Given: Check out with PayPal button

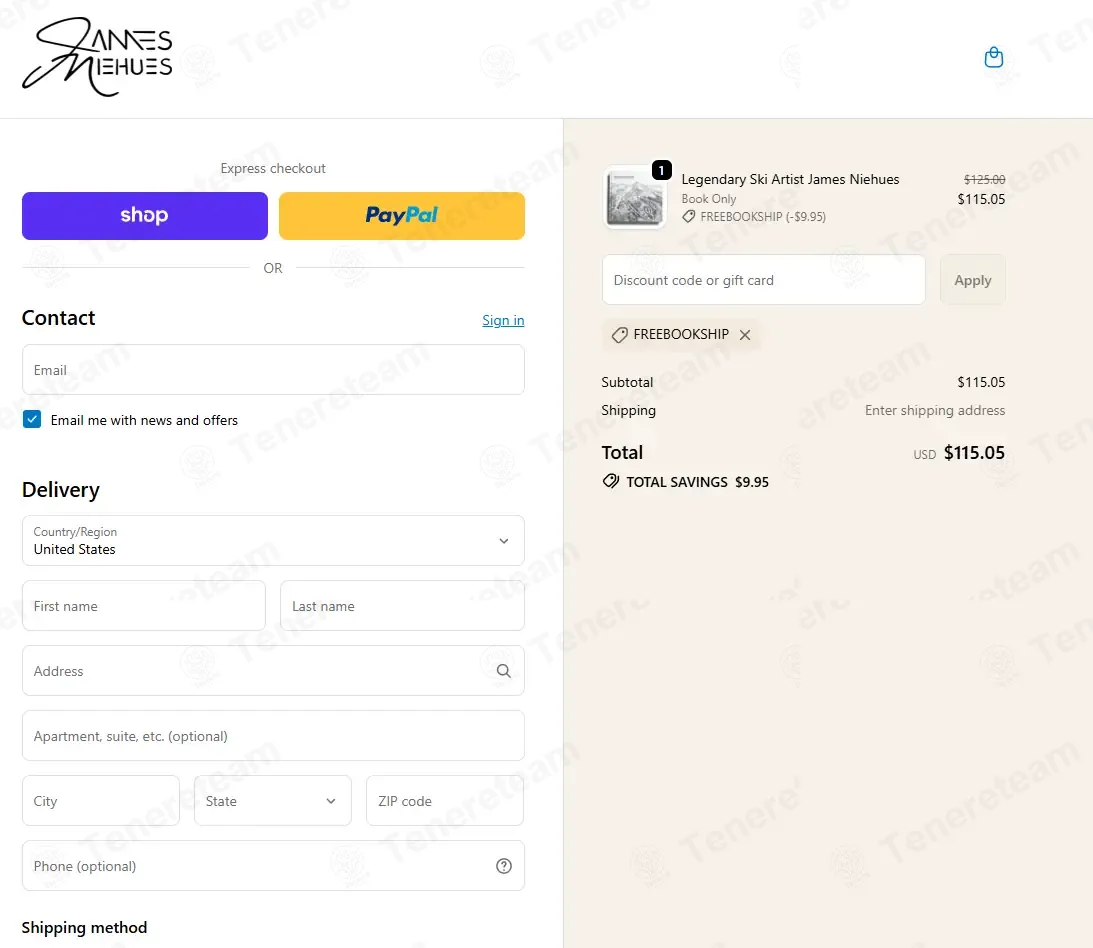Looking at the screenshot, I should (x=402, y=215).
